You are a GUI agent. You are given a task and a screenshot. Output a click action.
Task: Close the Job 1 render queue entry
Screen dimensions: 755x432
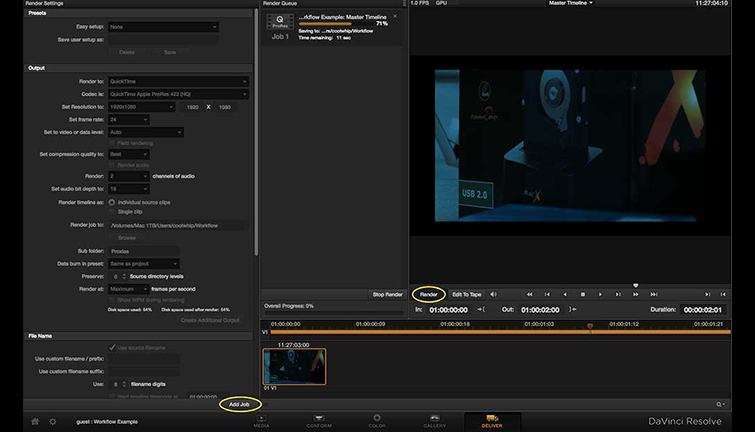click(x=394, y=16)
